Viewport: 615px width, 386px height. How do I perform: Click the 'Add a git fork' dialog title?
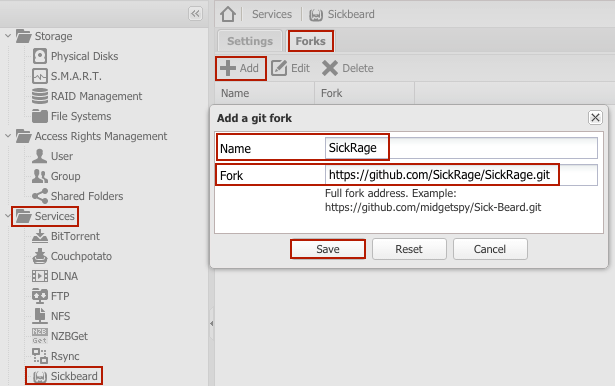[254, 118]
